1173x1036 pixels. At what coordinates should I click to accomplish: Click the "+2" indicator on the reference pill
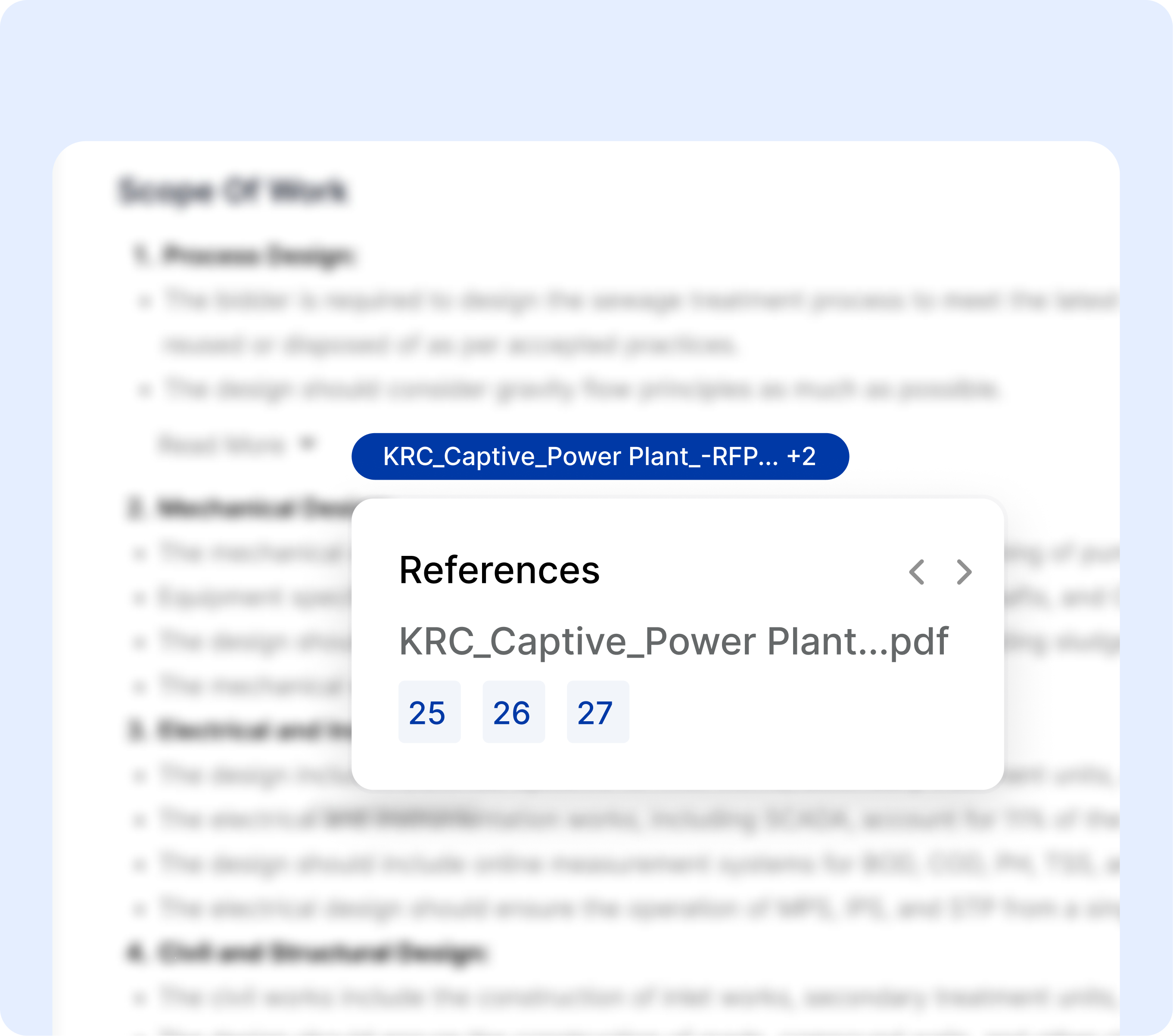(802, 456)
